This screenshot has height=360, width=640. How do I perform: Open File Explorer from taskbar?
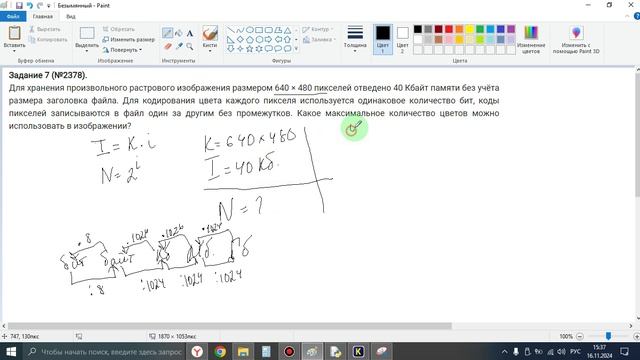pyautogui.click(x=243, y=351)
